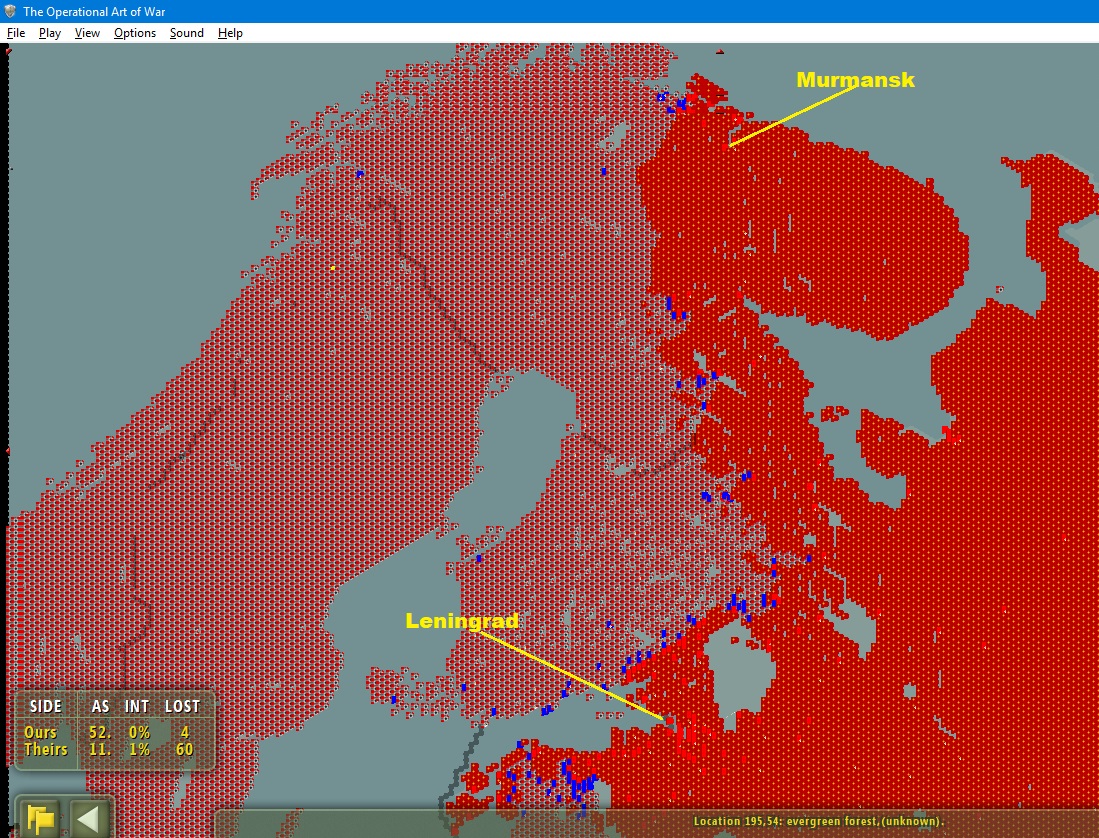This screenshot has width=1099, height=838.
Task: Click the Theirs lost value 60
Action: pyautogui.click(x=184, y=749)
